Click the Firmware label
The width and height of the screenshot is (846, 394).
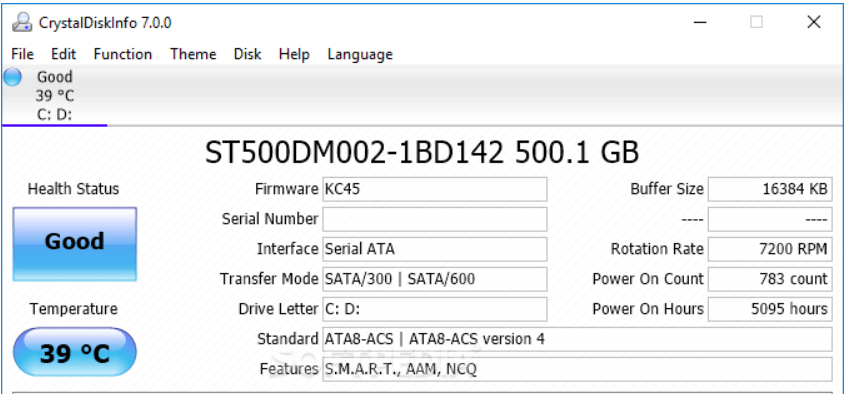(286, 189)
